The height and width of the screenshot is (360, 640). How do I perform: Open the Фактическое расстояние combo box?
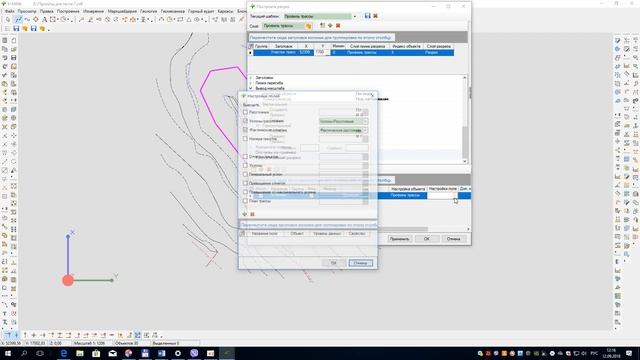343,130
